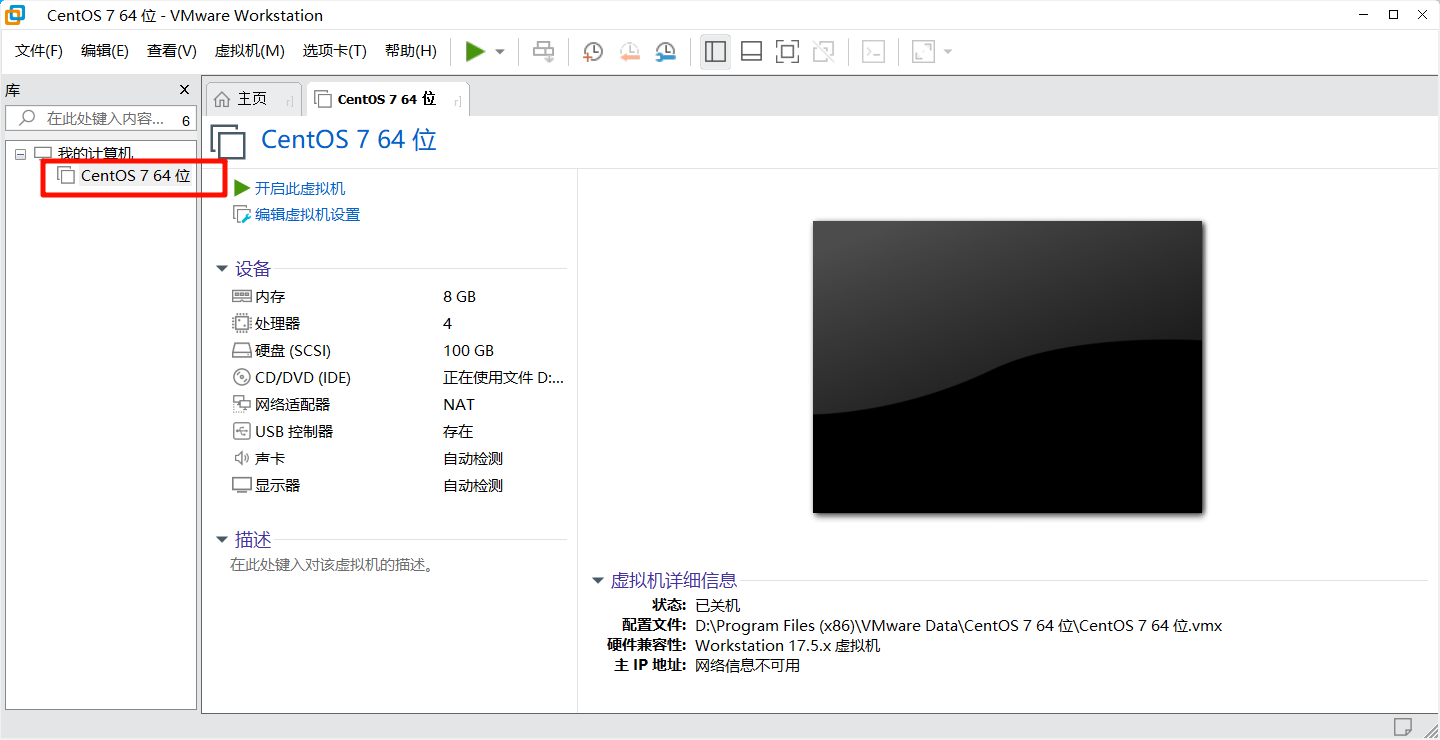
Task: Close the 主页 tab
Action: pyautogui.click(x=289, y=100)
